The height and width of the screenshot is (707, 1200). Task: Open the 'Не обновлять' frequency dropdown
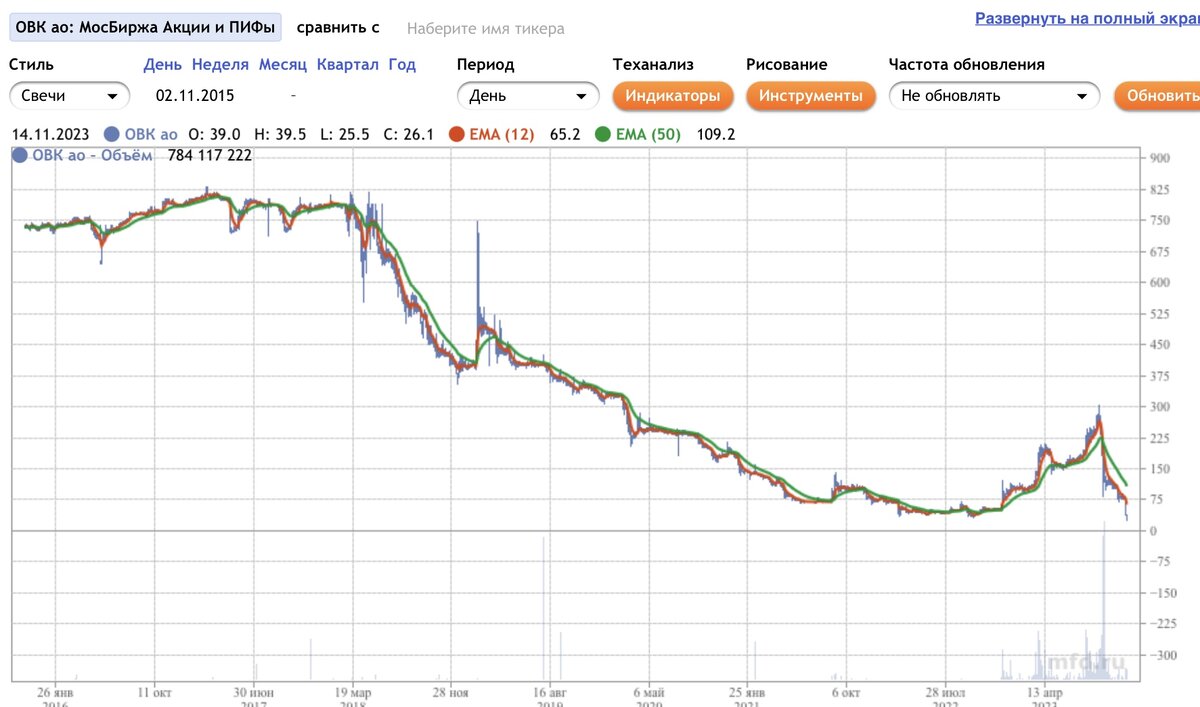coord(994,96)
